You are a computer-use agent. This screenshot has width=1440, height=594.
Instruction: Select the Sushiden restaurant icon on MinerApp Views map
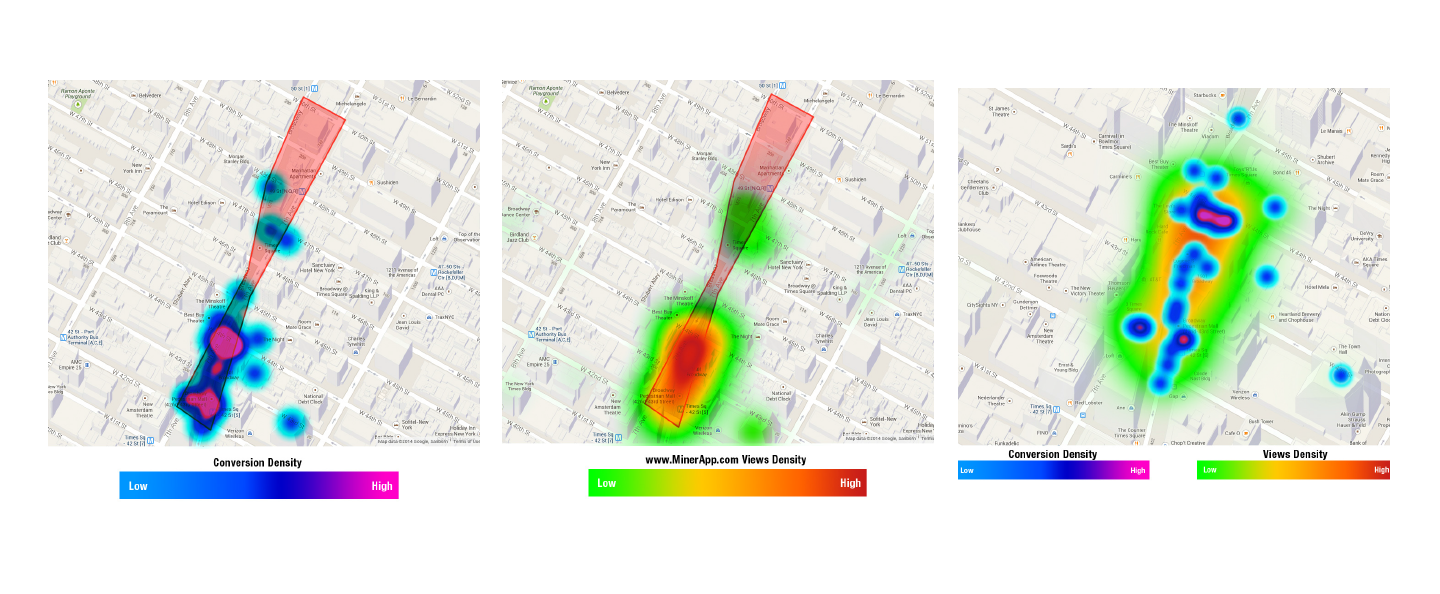841,179
